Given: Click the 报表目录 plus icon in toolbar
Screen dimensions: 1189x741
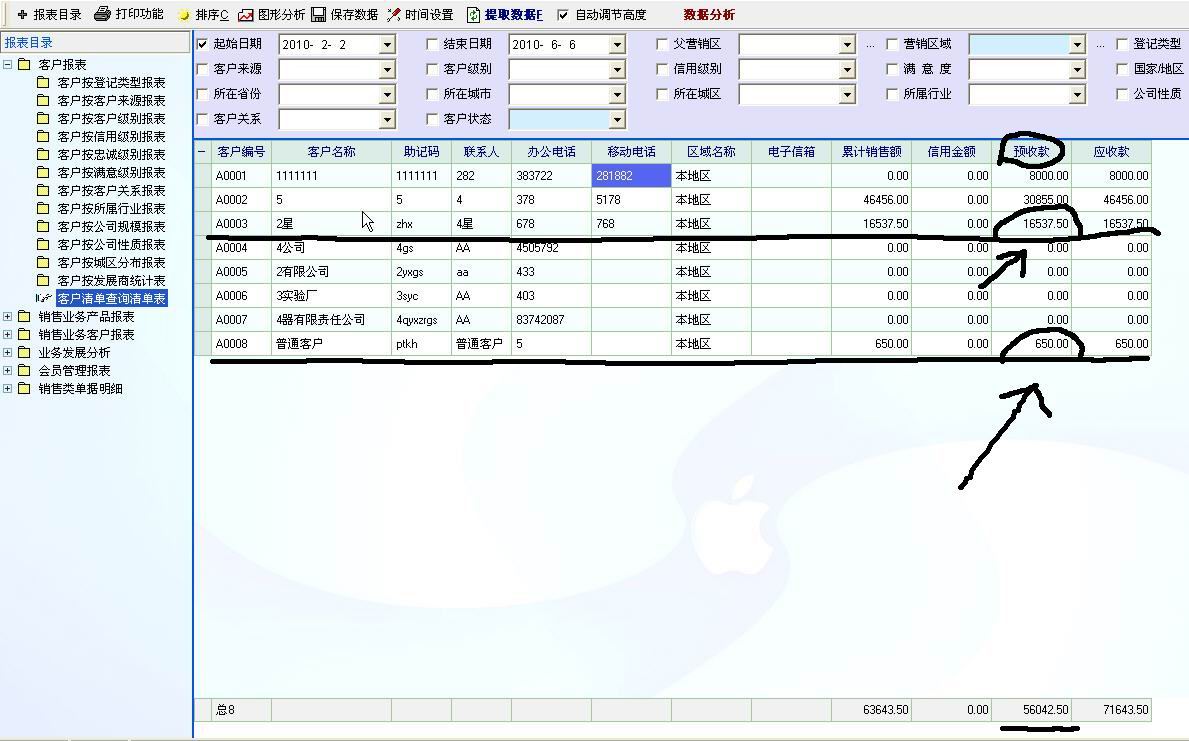Looking at the screenshot, I should coord(22,15).
